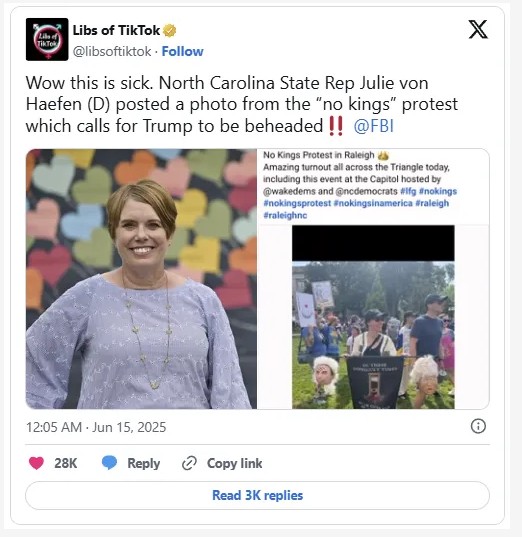Click the 28K likes count

65,463
